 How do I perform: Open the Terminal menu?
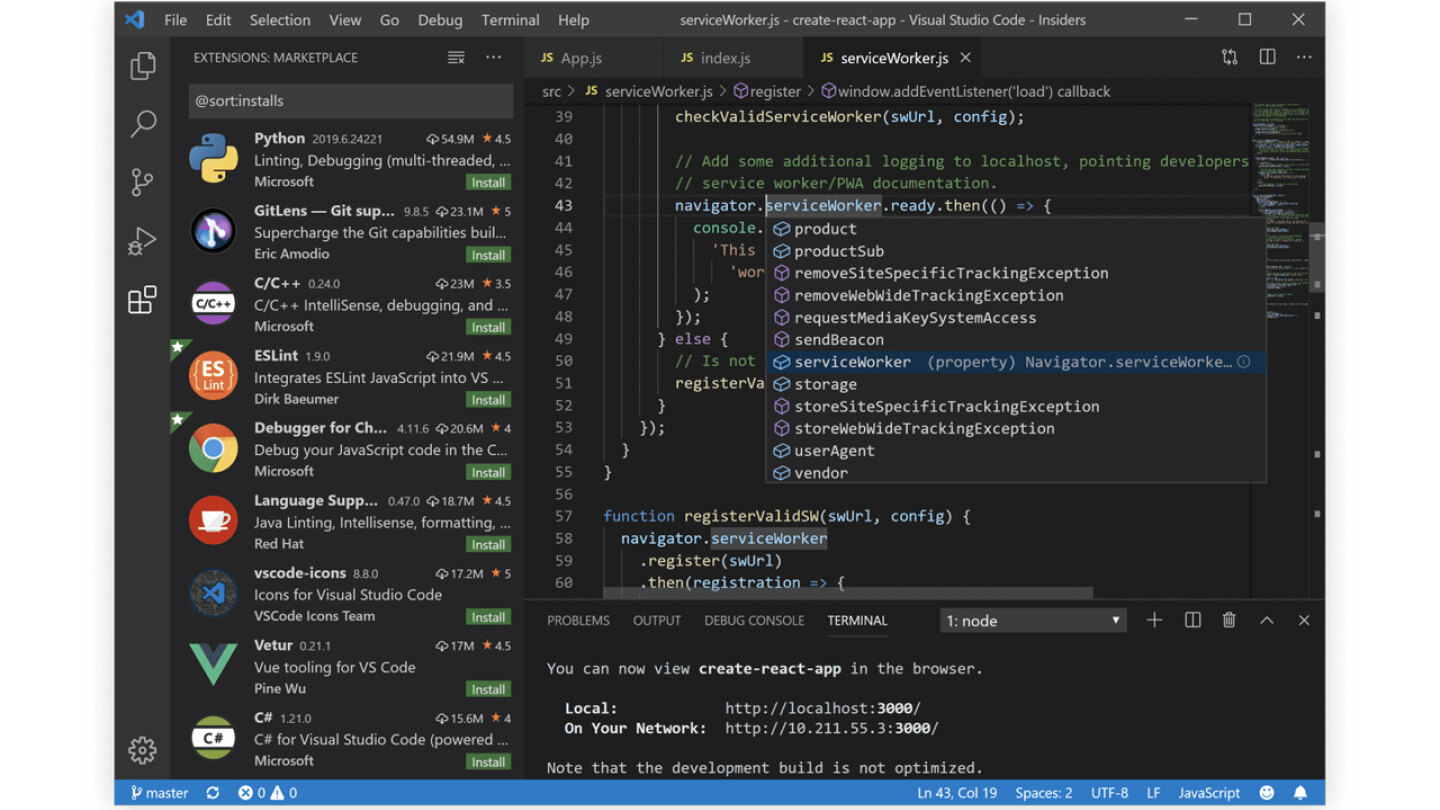tap(510, 20)
